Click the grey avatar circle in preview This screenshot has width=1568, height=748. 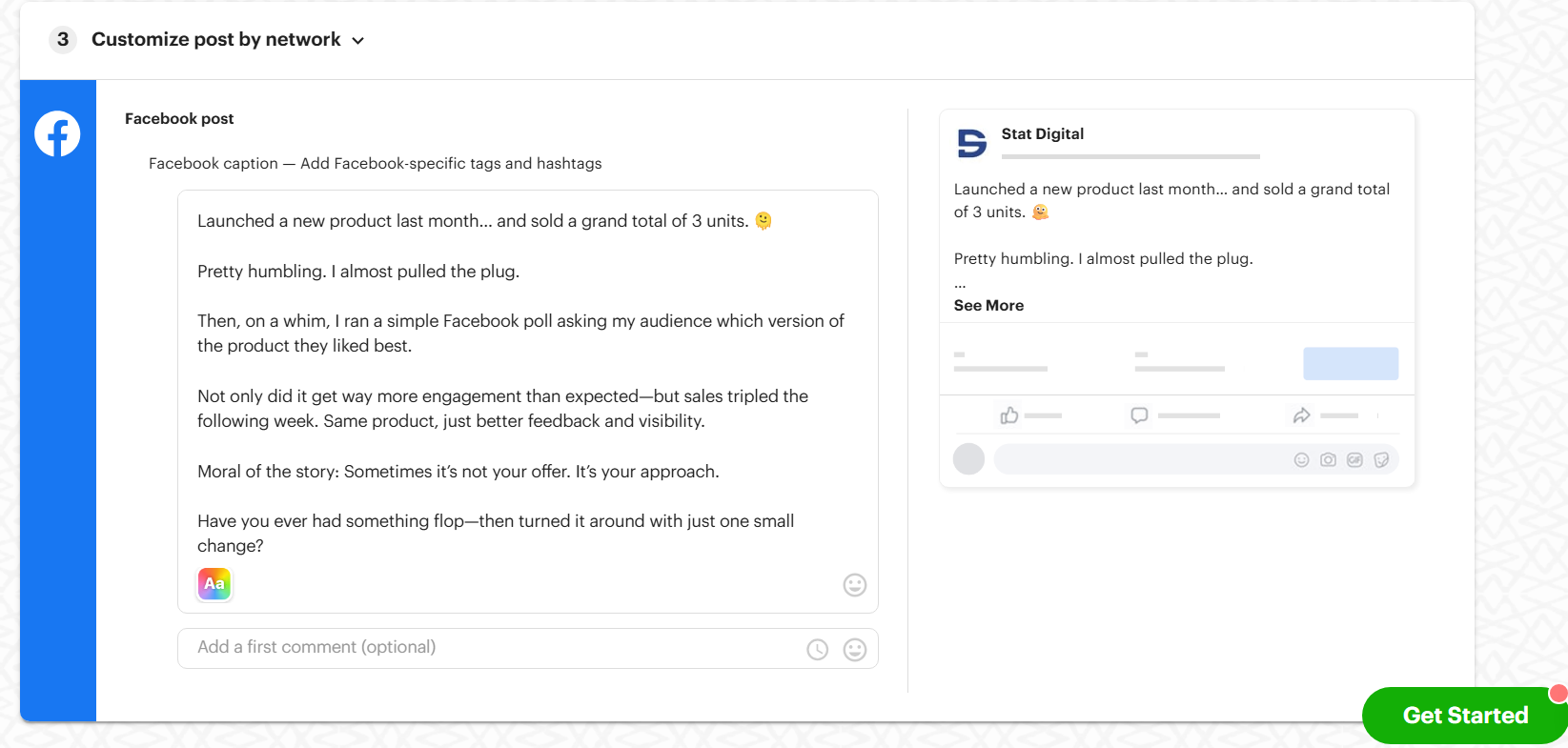tap(968, 459)
